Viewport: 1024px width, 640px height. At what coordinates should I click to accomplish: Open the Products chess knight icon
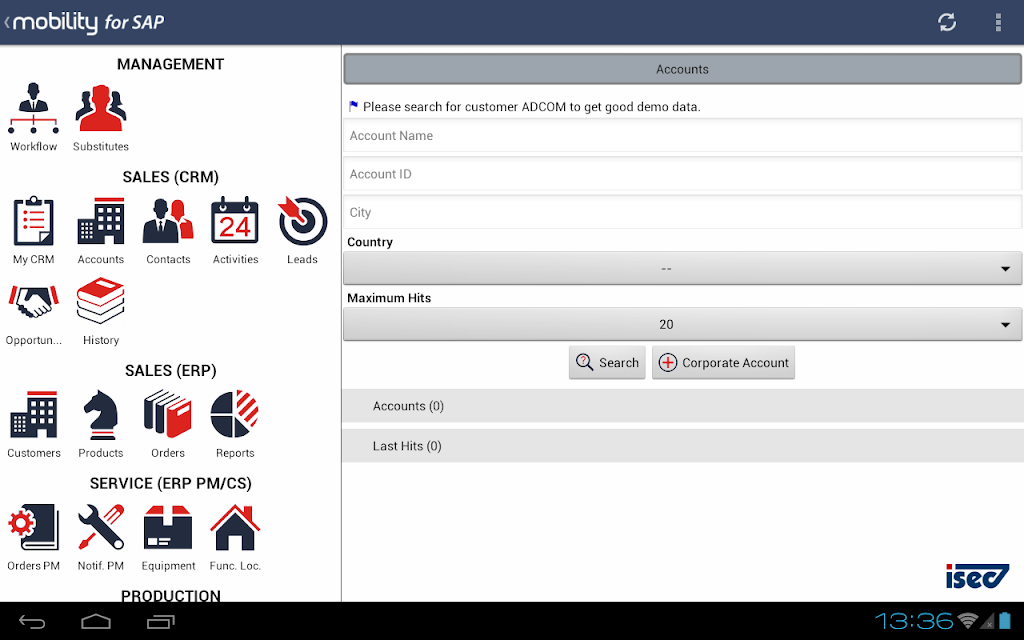click(x=101, y=415)
